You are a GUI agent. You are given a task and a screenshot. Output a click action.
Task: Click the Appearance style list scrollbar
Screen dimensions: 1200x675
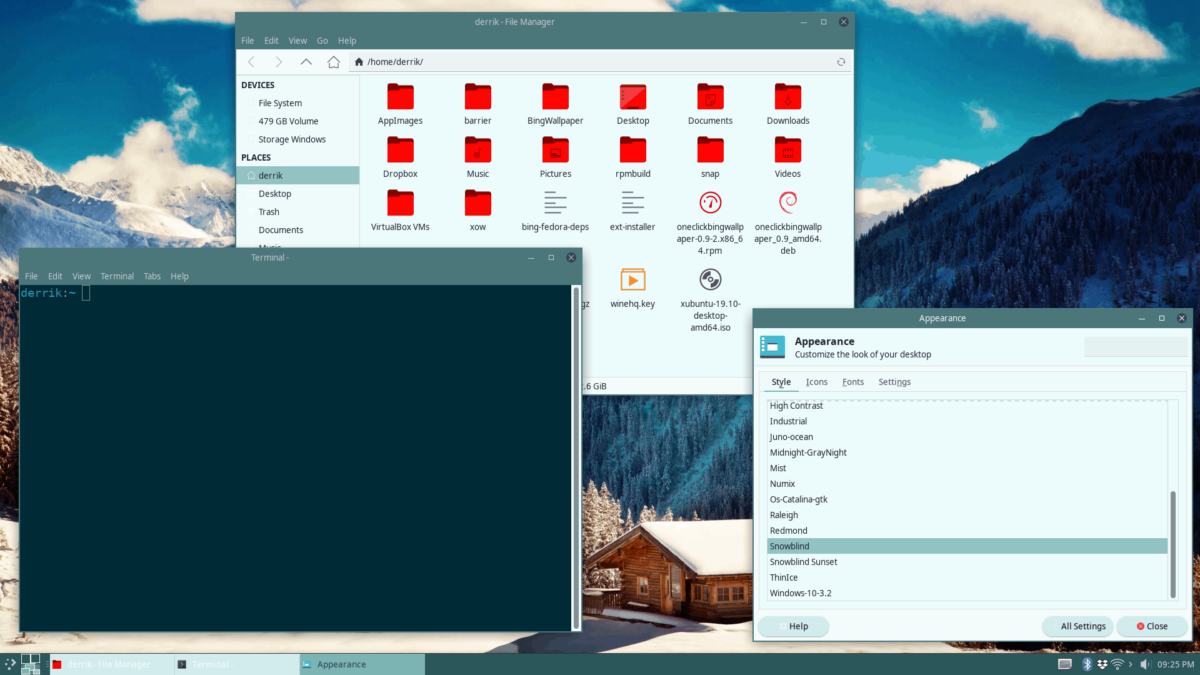[x=1174, y=540]
